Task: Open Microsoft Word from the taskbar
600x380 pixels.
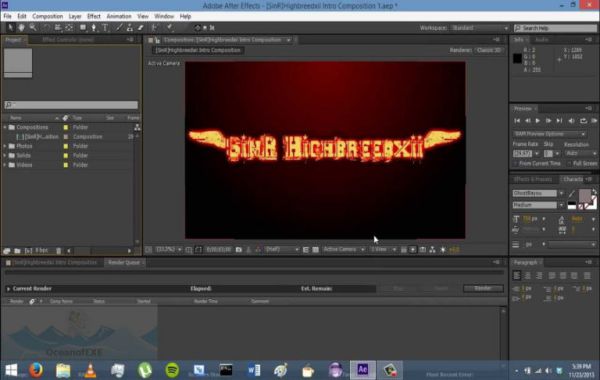Action: (254, 370)
